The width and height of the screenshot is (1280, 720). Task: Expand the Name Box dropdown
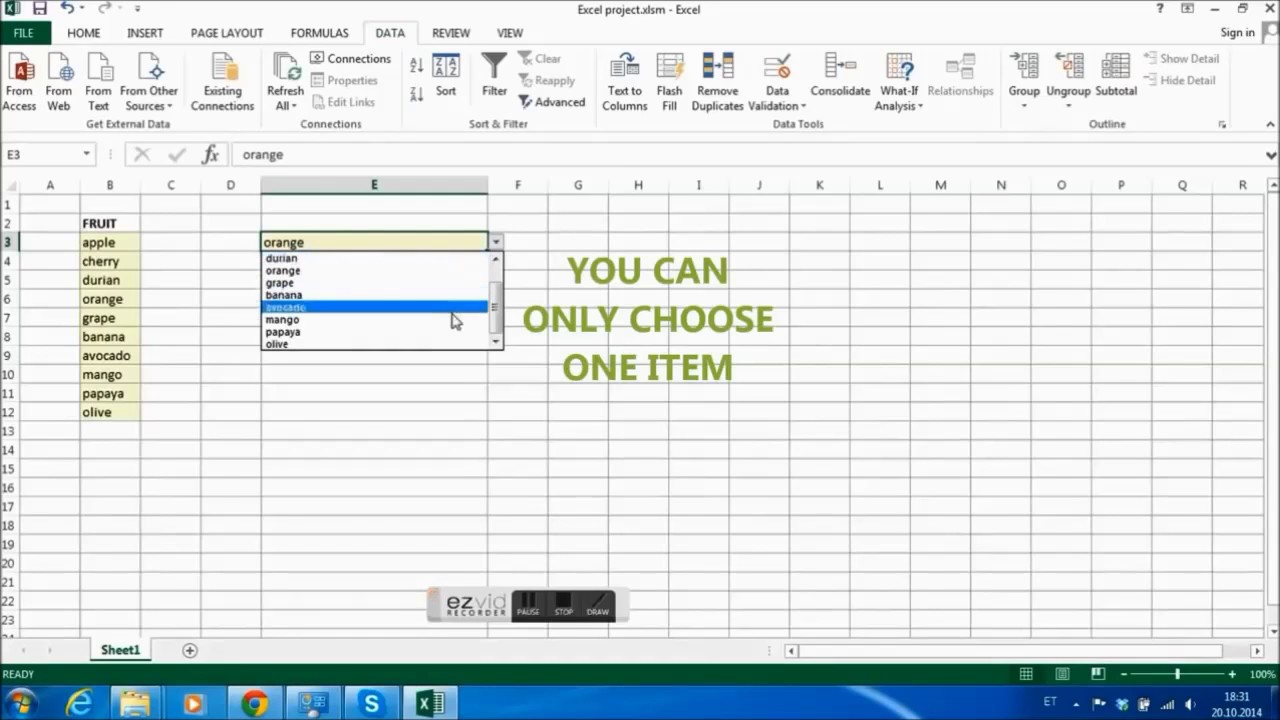click(87, 154)
